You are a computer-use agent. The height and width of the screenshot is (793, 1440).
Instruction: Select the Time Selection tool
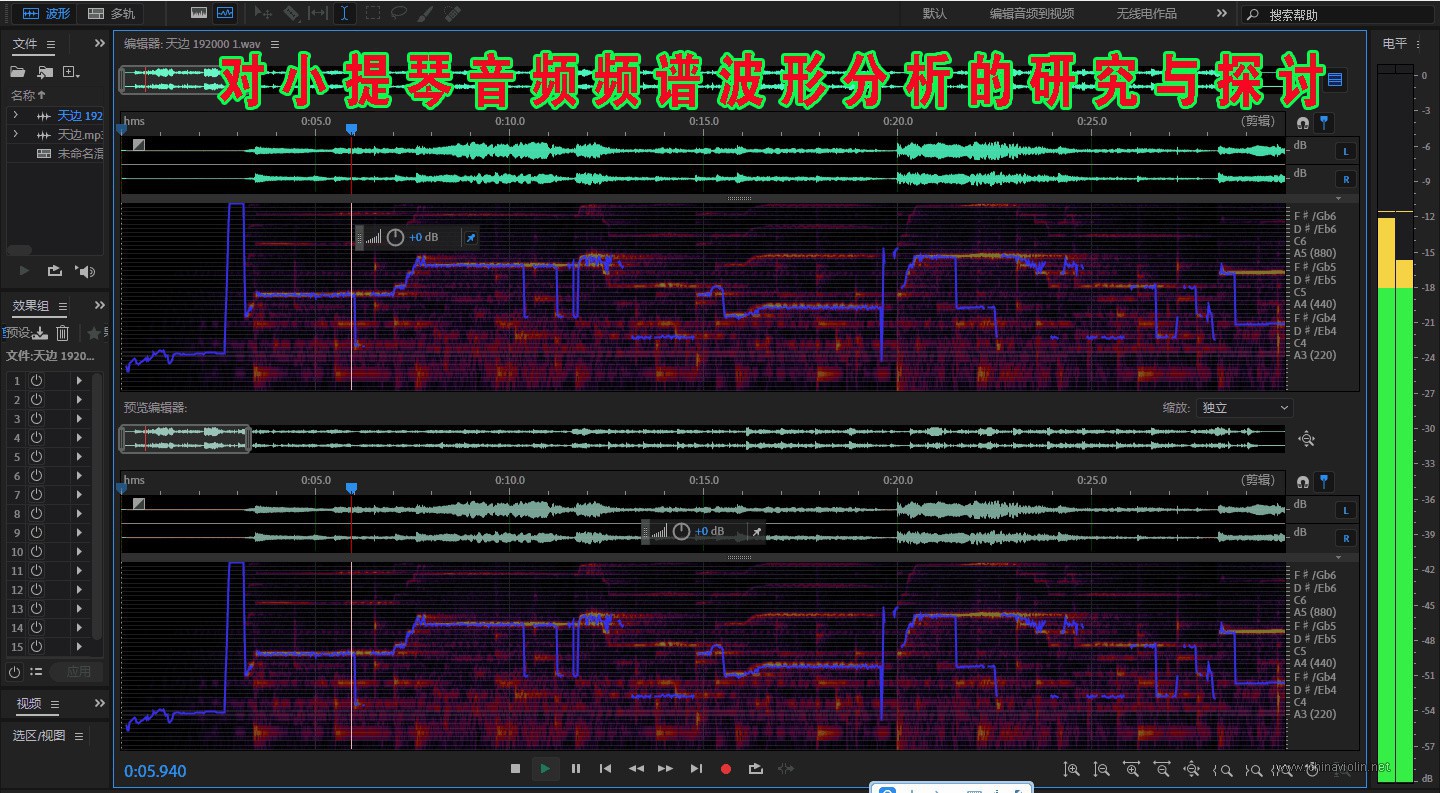pyautogui.click(x=344, y=14)
